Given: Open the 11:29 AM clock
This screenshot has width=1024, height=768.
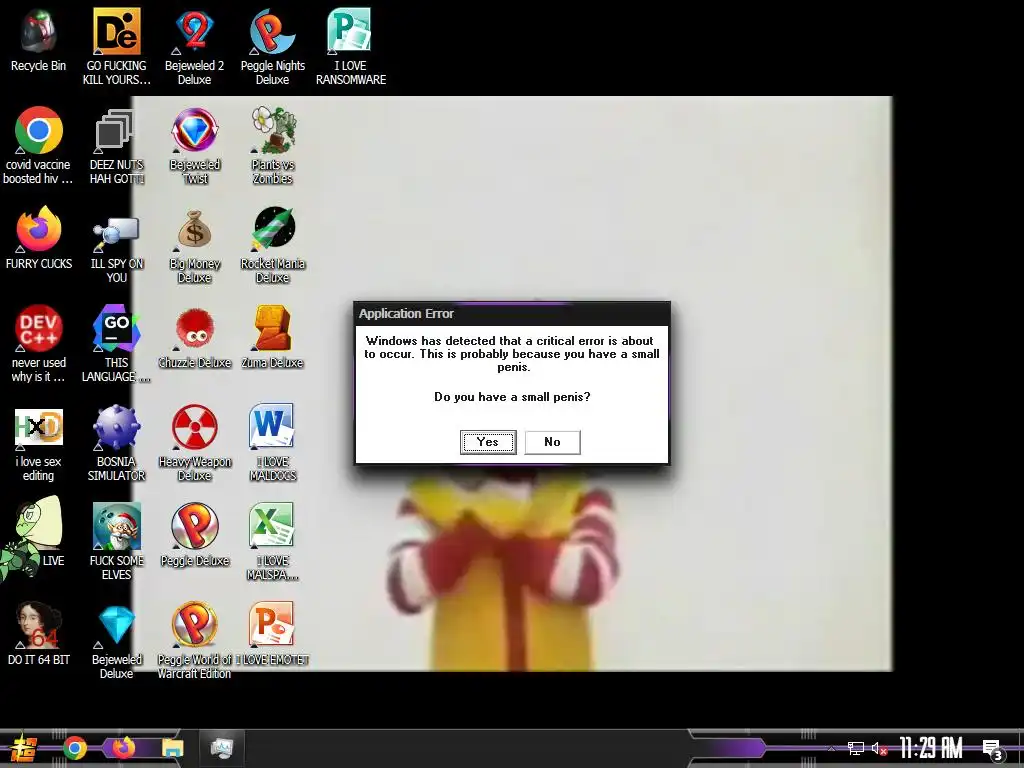Looking at the screenshot, I should tap(931, 748).
